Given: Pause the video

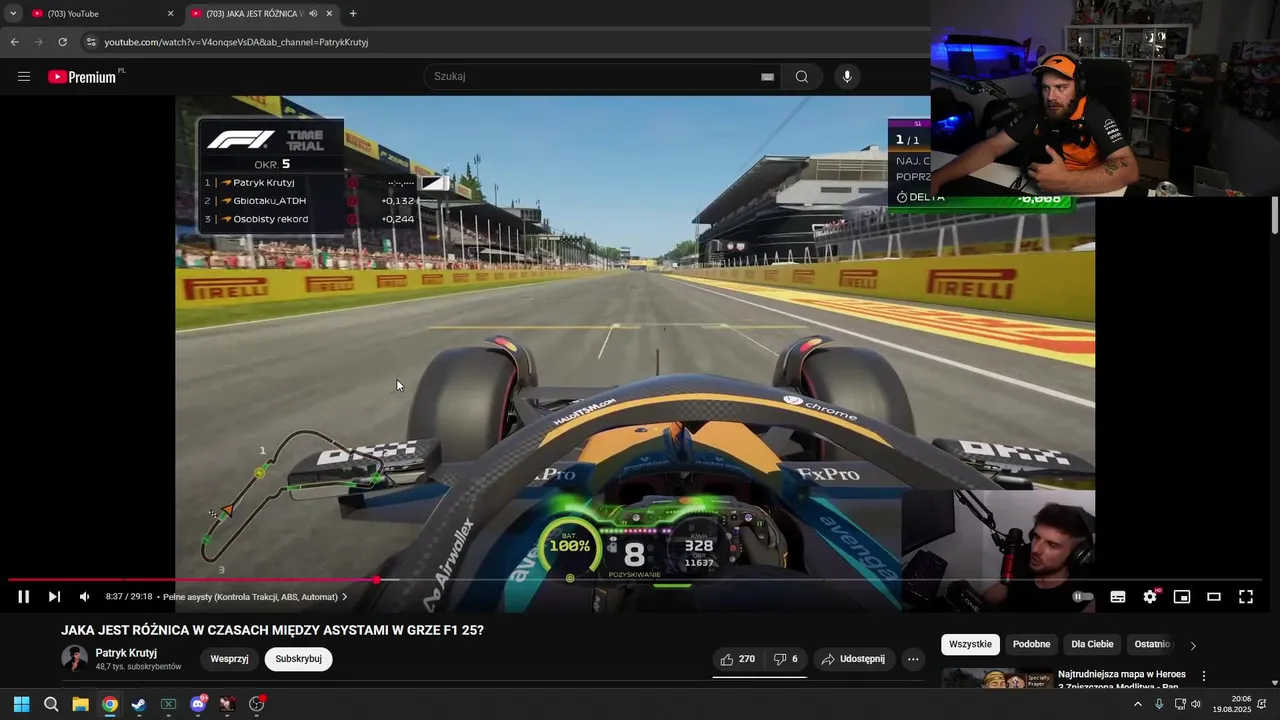Looking at the screenshot, I should pyautogui.click(x=24, y=597).
